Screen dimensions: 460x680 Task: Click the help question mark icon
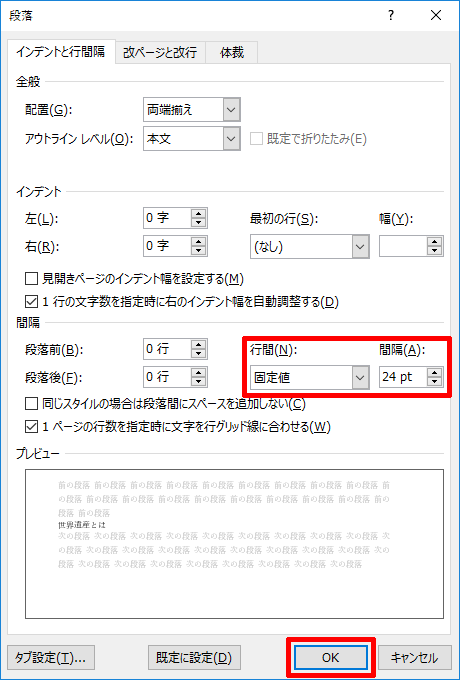(x=391, y=16)
